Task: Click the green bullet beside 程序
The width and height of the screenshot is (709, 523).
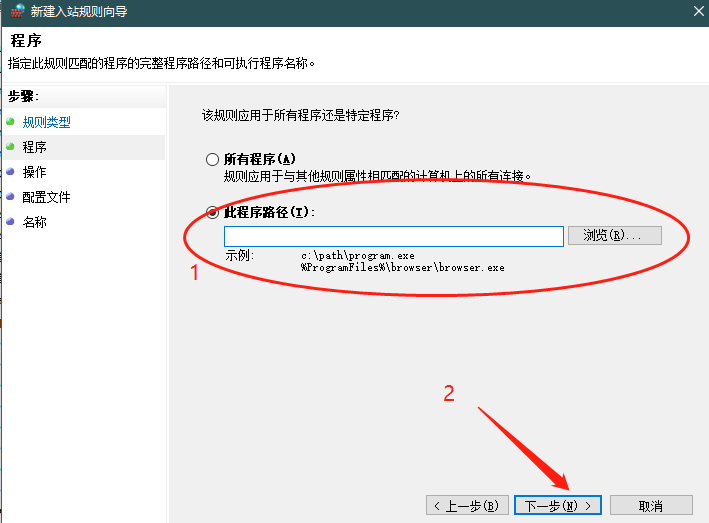Action: point(10,146)
